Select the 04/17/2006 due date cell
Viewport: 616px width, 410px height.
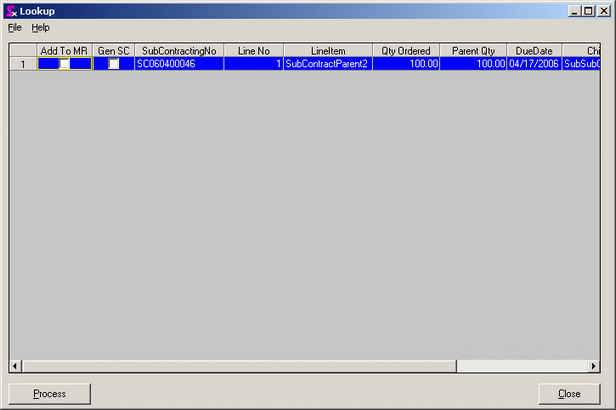534,64
